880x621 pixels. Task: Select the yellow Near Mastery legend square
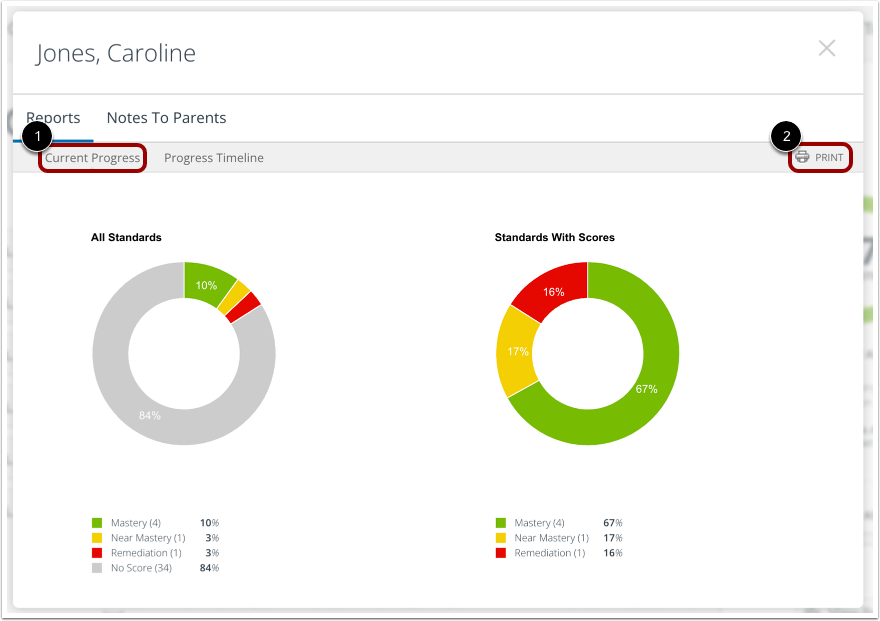96,537
